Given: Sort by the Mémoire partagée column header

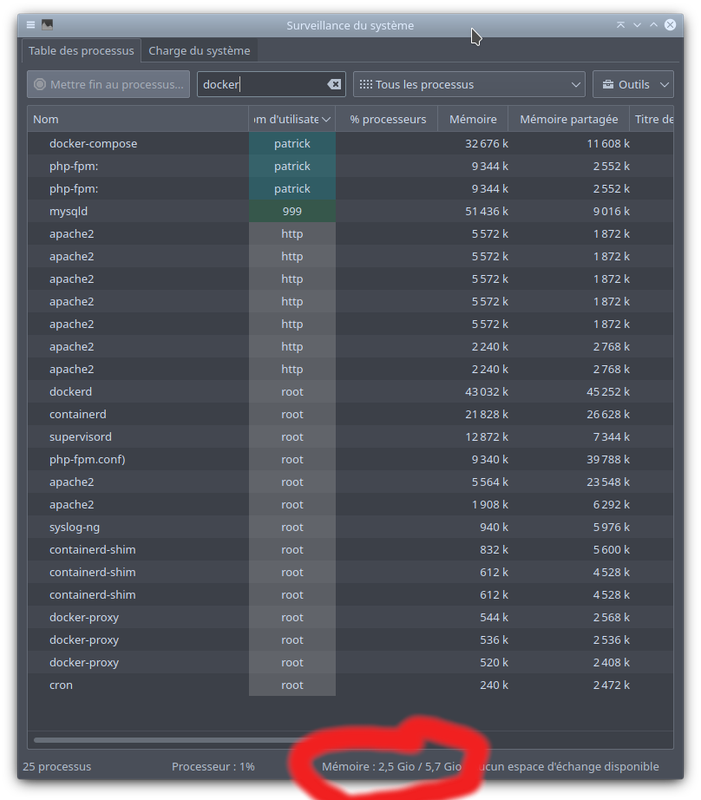Looking at the screenshot, I should [x=569, y=119].
